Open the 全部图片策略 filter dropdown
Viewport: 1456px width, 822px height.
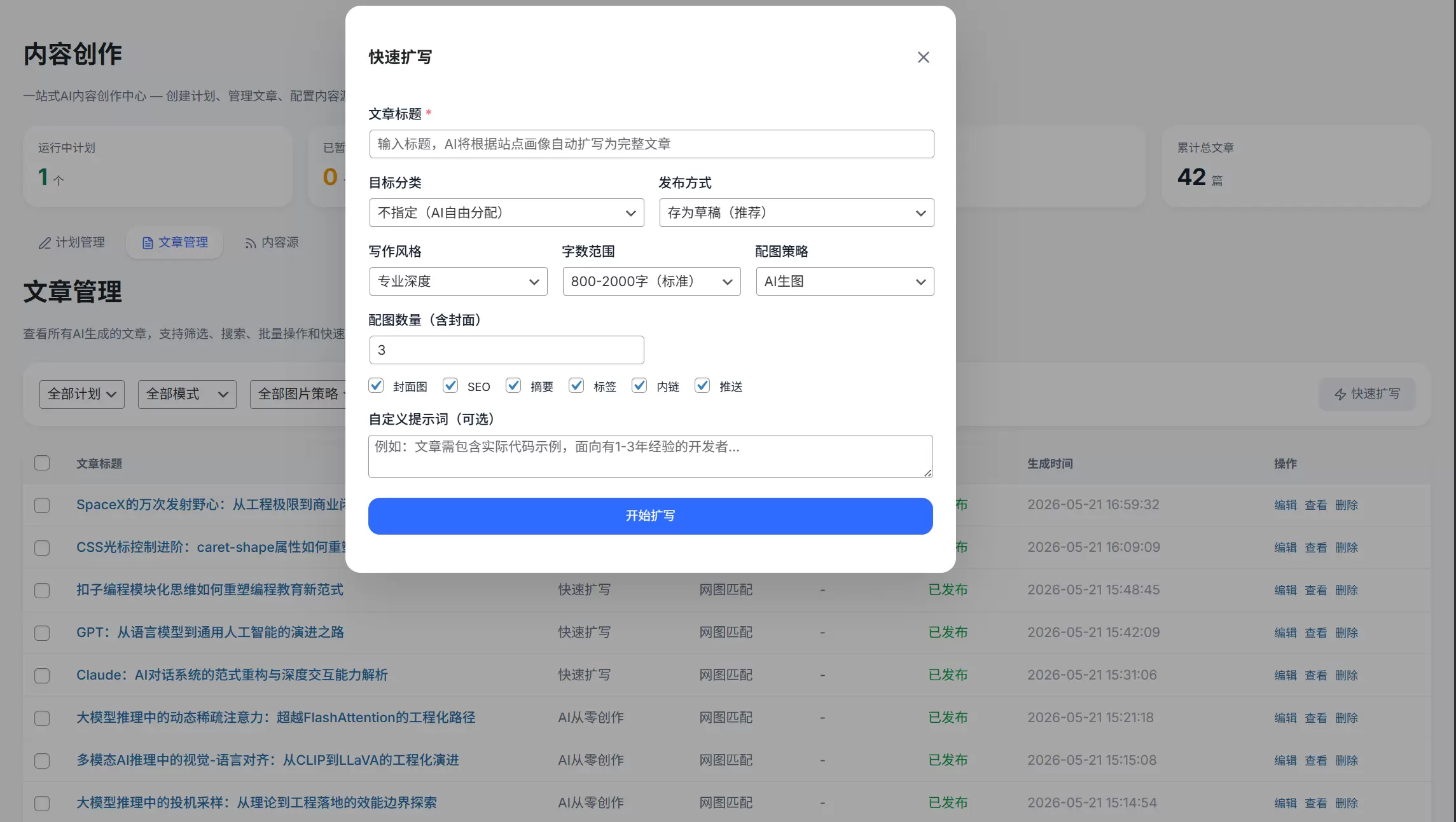click(x=298, y=394)
